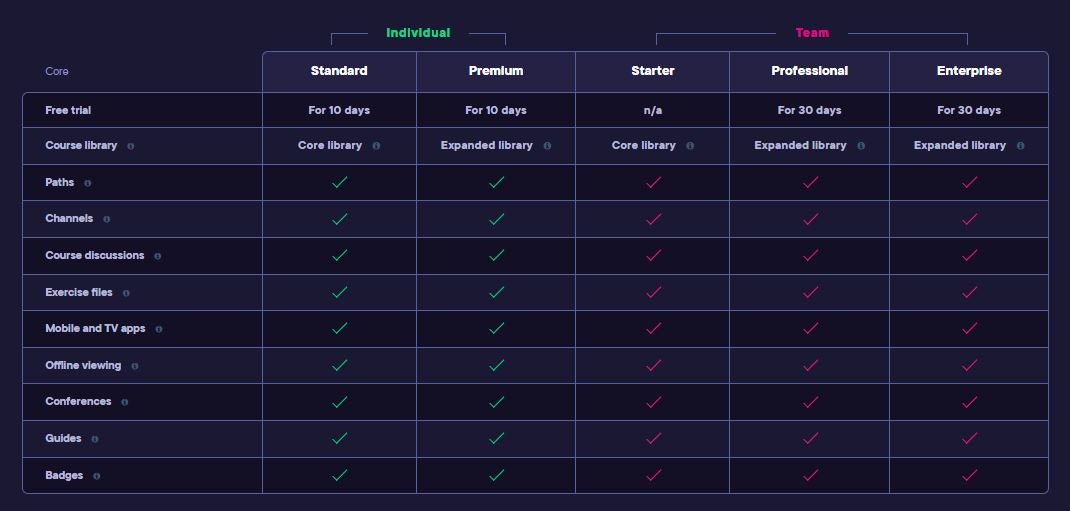Click Exercise files info icon

point(126,293)
